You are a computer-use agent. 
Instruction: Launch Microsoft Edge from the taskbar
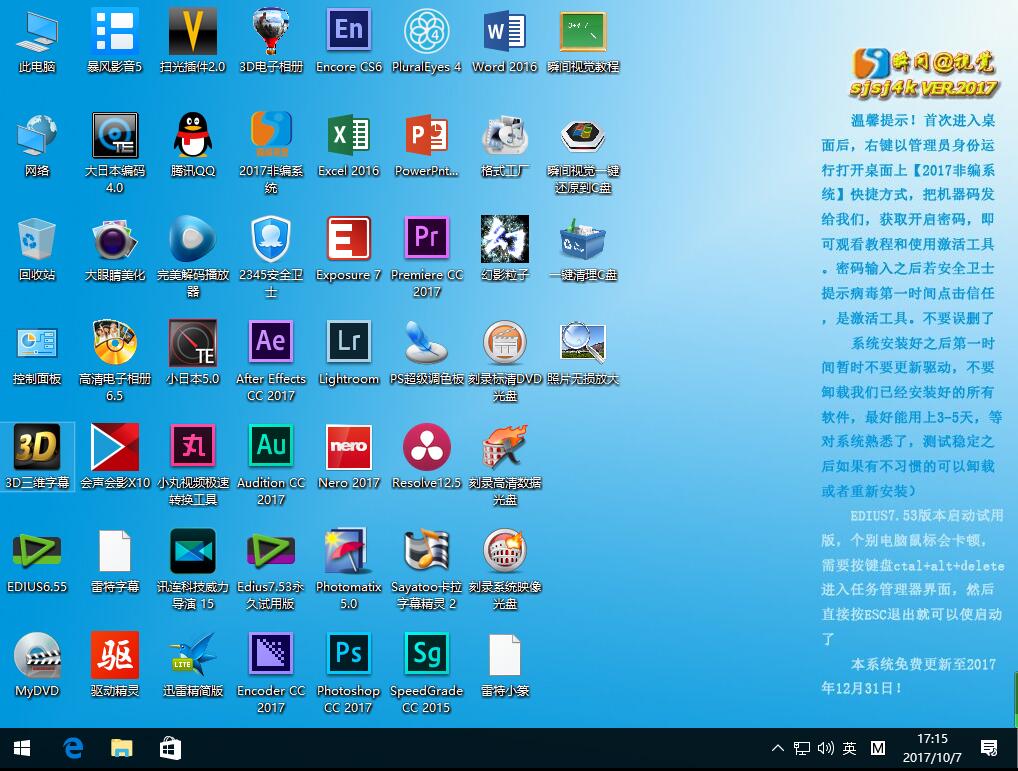(73, 749)
